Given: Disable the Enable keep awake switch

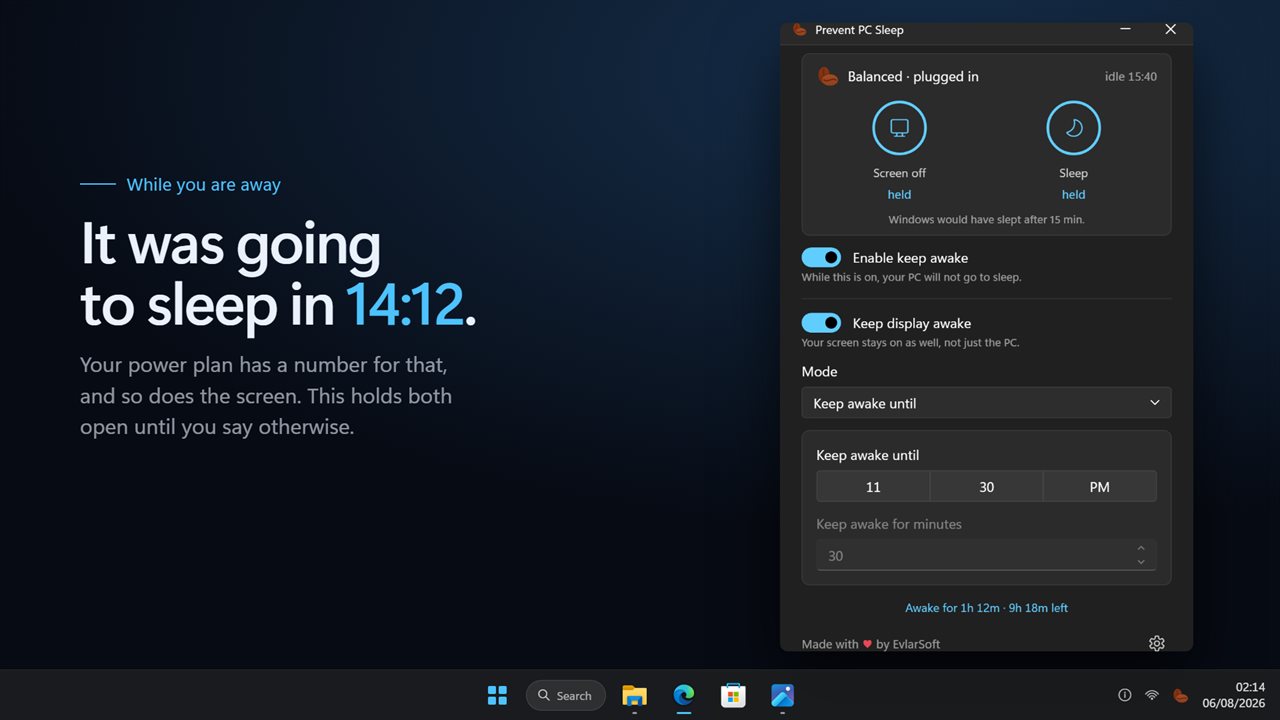Looking at the screenshot, I should (821, 258).
